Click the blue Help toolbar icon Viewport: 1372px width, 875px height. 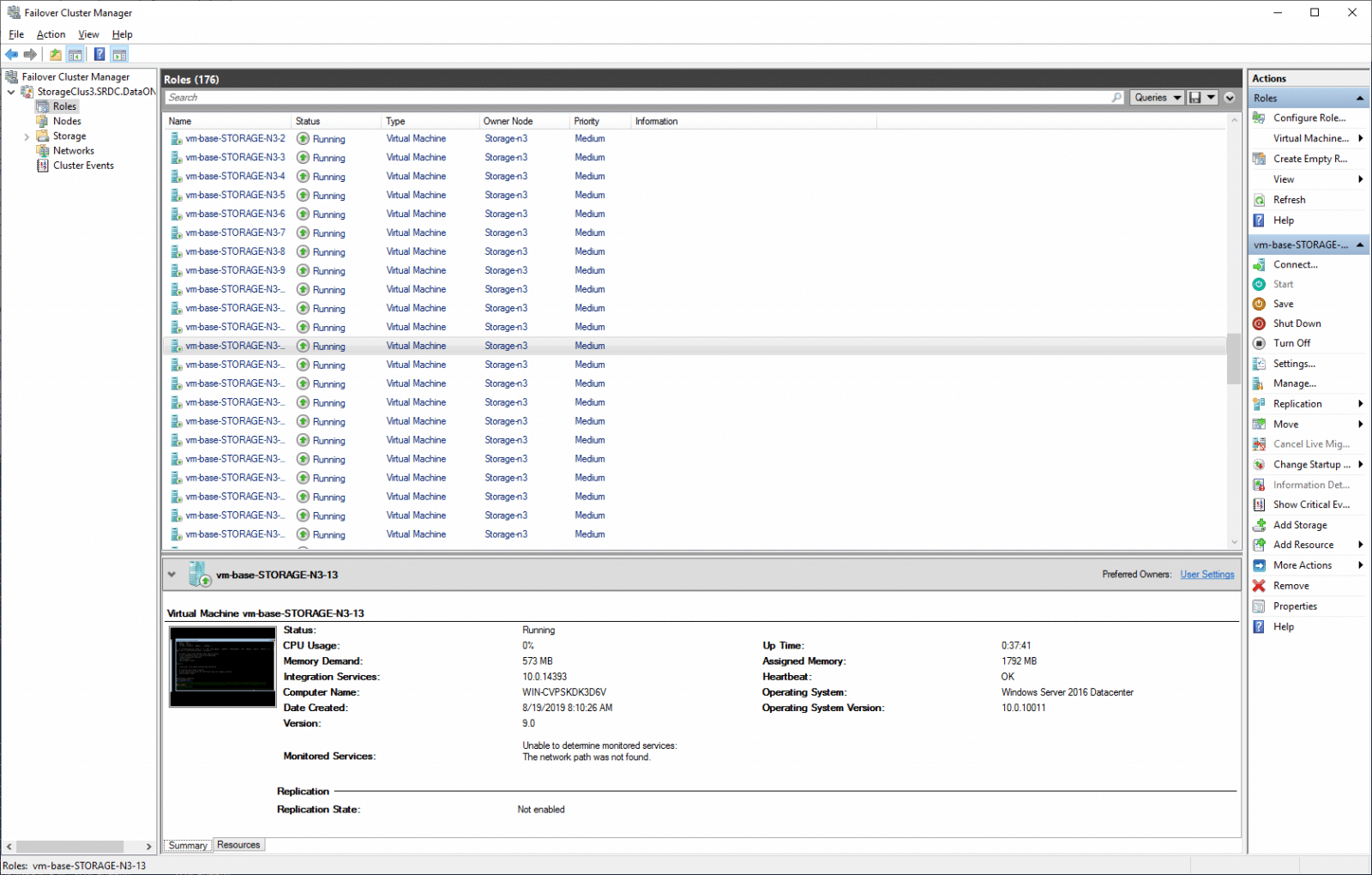(99, 55)
